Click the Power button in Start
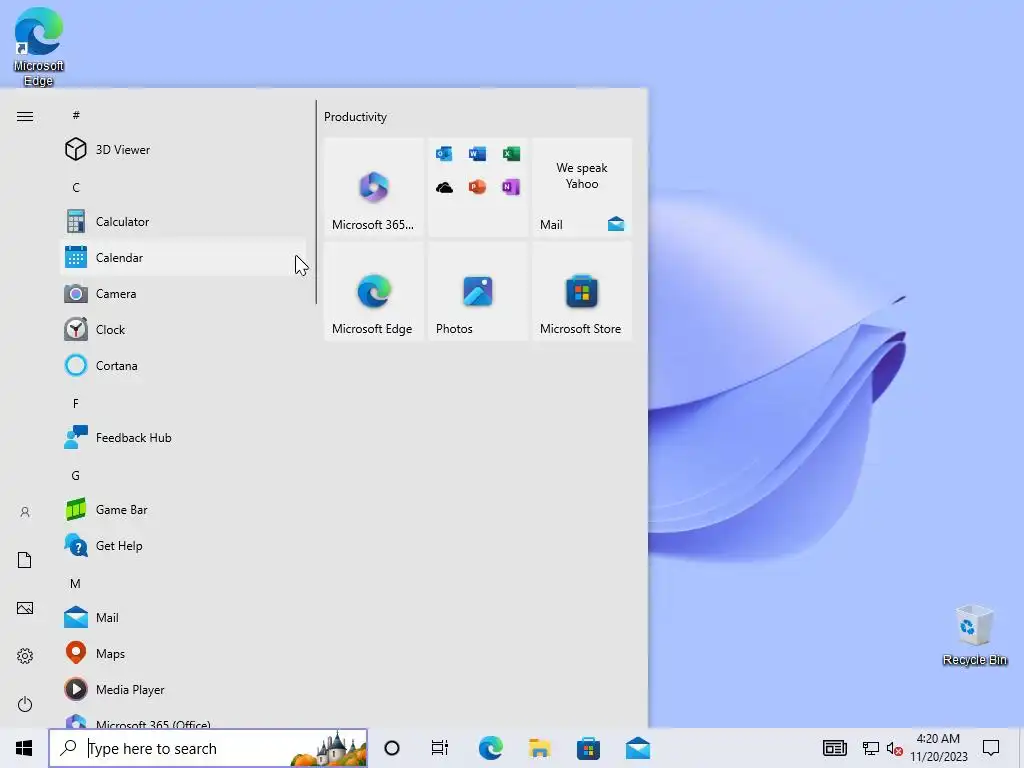 point(25,704)
